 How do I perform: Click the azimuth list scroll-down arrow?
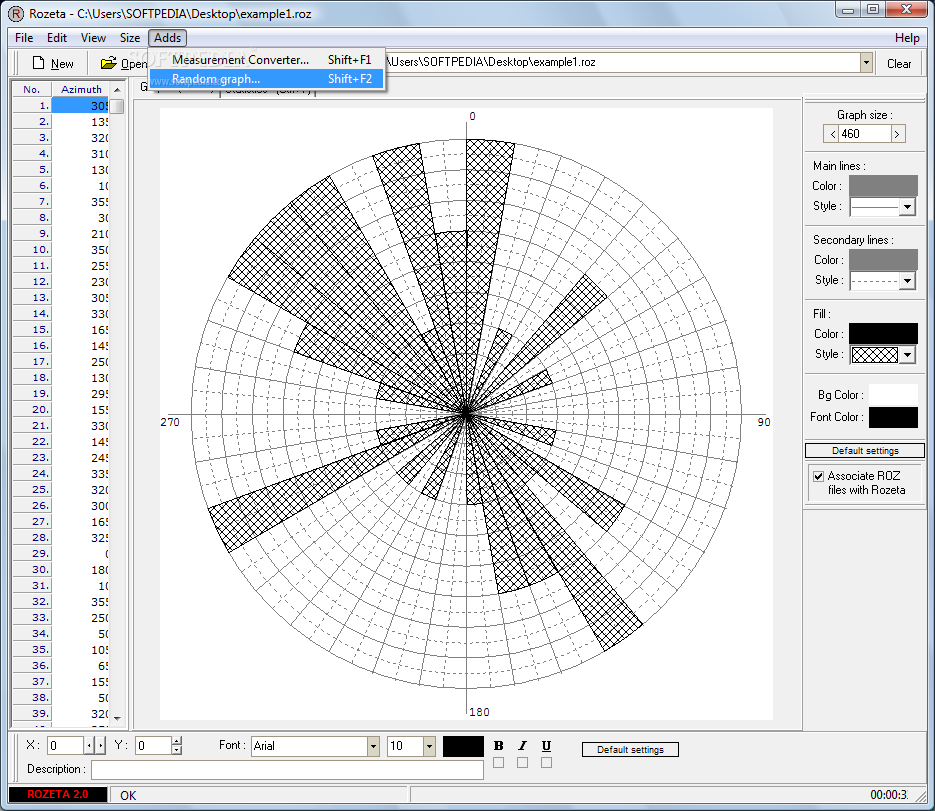[117, 718]
